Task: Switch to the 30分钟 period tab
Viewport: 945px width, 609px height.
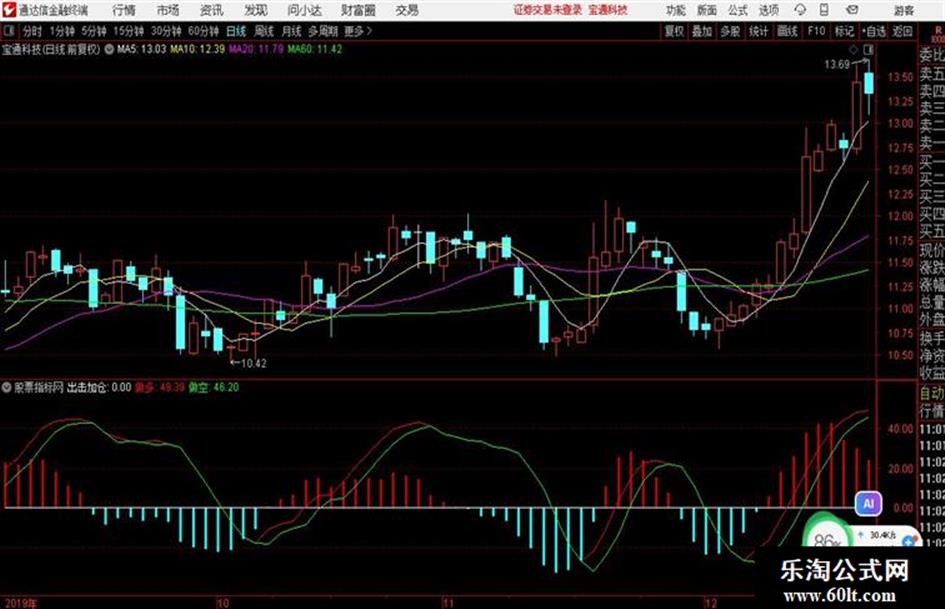Action: click(x=166, y=31)
